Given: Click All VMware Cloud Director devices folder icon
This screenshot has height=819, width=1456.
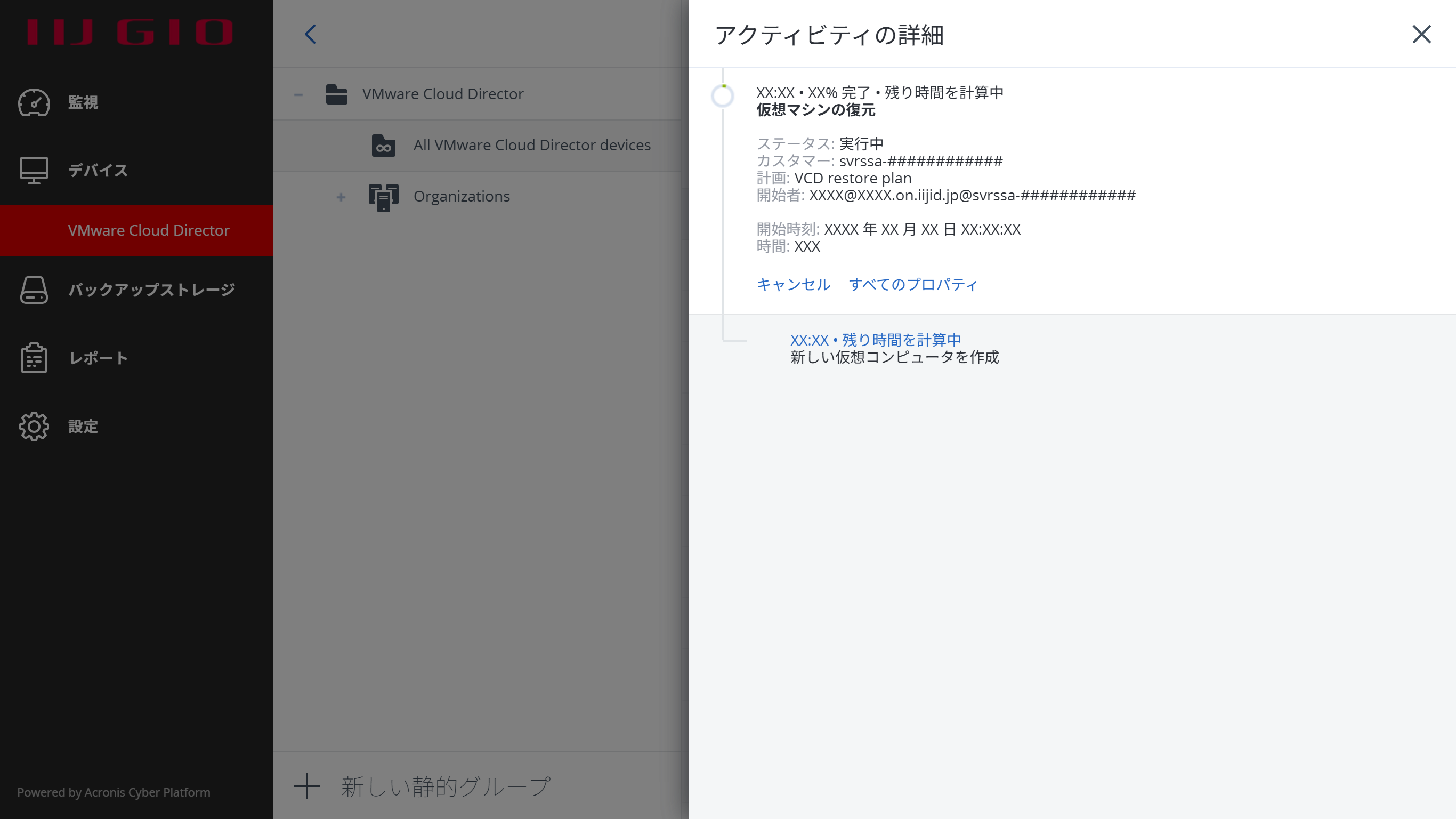Looking at the screenshot, I should click(383, 146).
